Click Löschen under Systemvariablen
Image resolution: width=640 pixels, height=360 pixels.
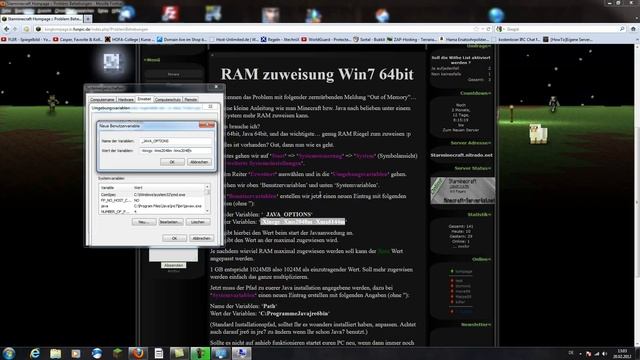click(198, 222)
